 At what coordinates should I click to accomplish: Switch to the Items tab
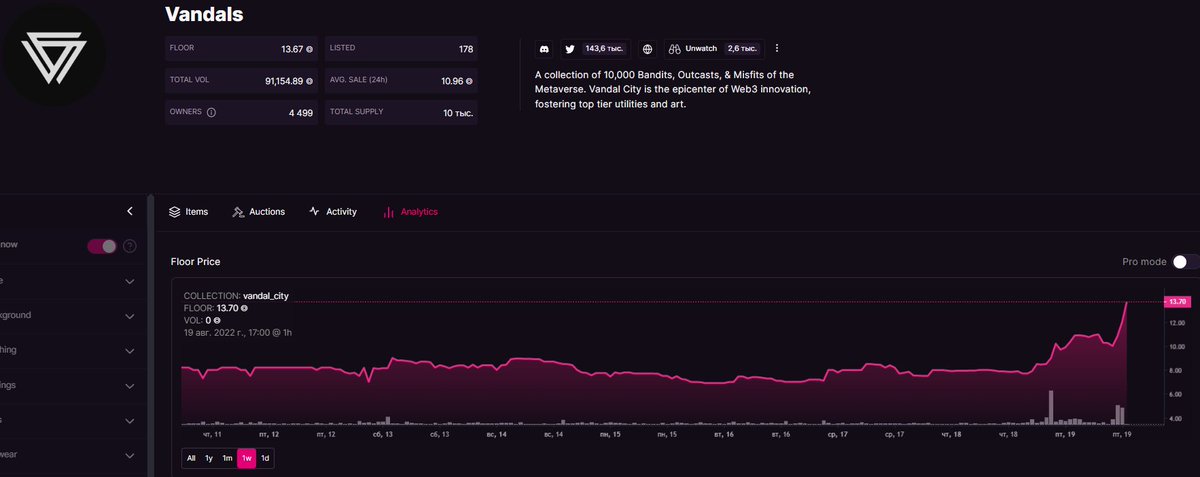tap(189, 212)
